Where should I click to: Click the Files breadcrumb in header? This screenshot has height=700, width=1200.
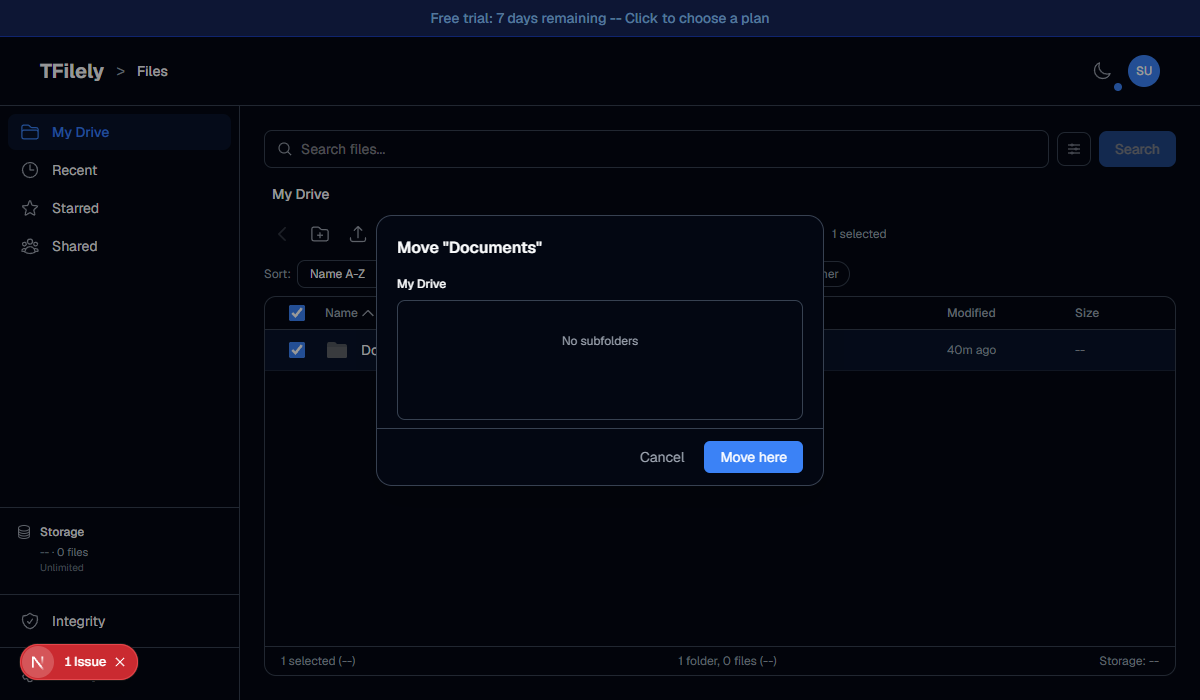(x=152, y=71)
